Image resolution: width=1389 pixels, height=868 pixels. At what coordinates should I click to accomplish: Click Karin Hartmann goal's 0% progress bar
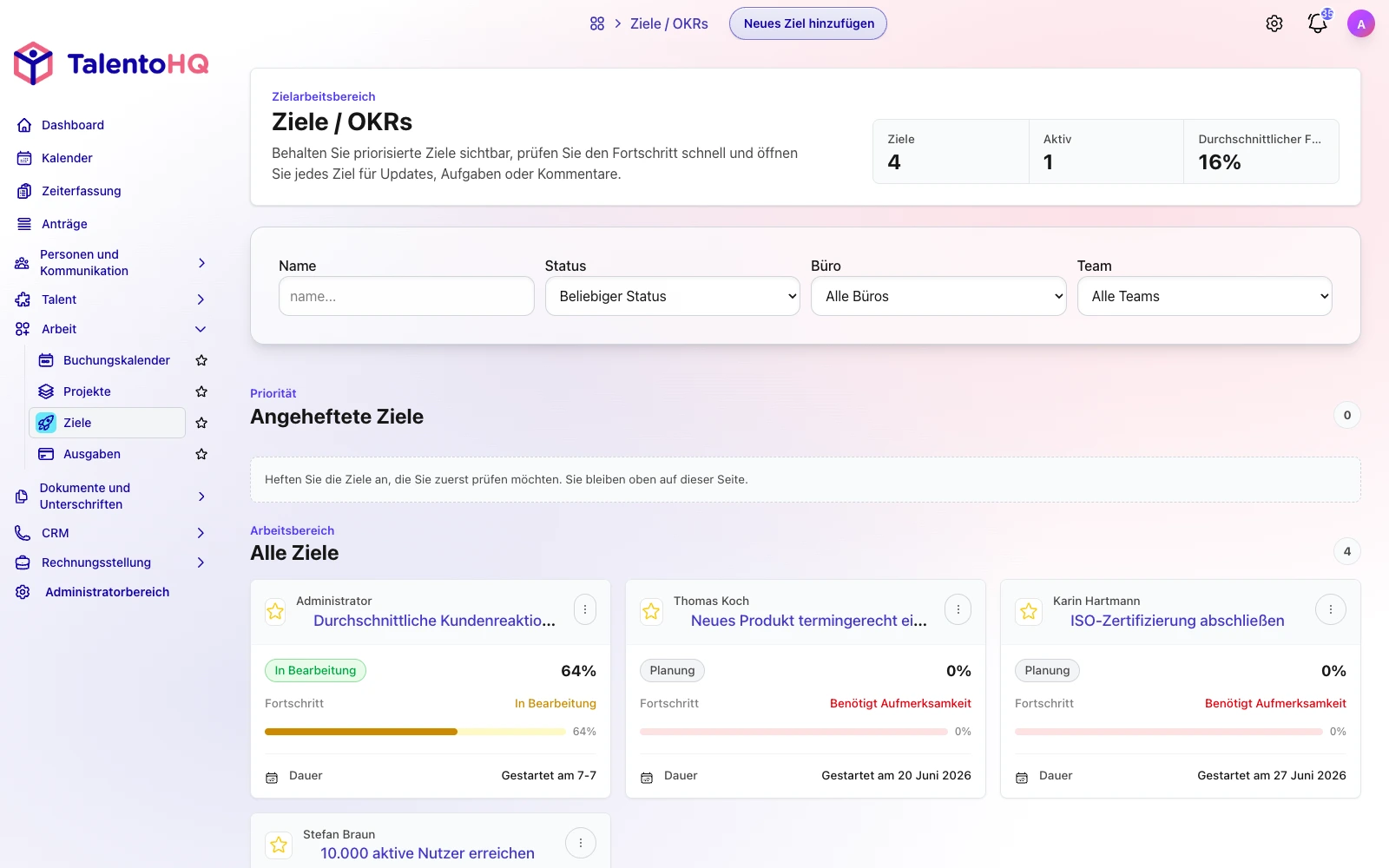tap(1168, 732)
